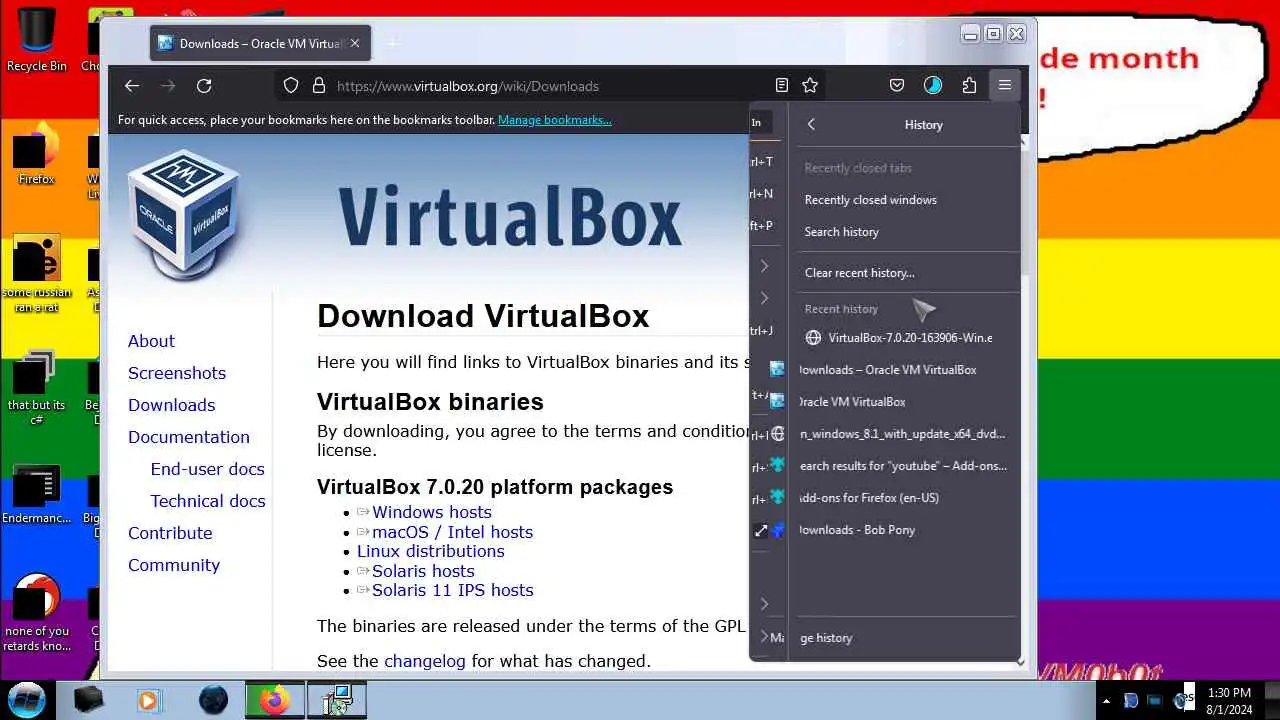1280x720 pixels.
Task: Open Documentation sidebar link
Action: point(189,437)
